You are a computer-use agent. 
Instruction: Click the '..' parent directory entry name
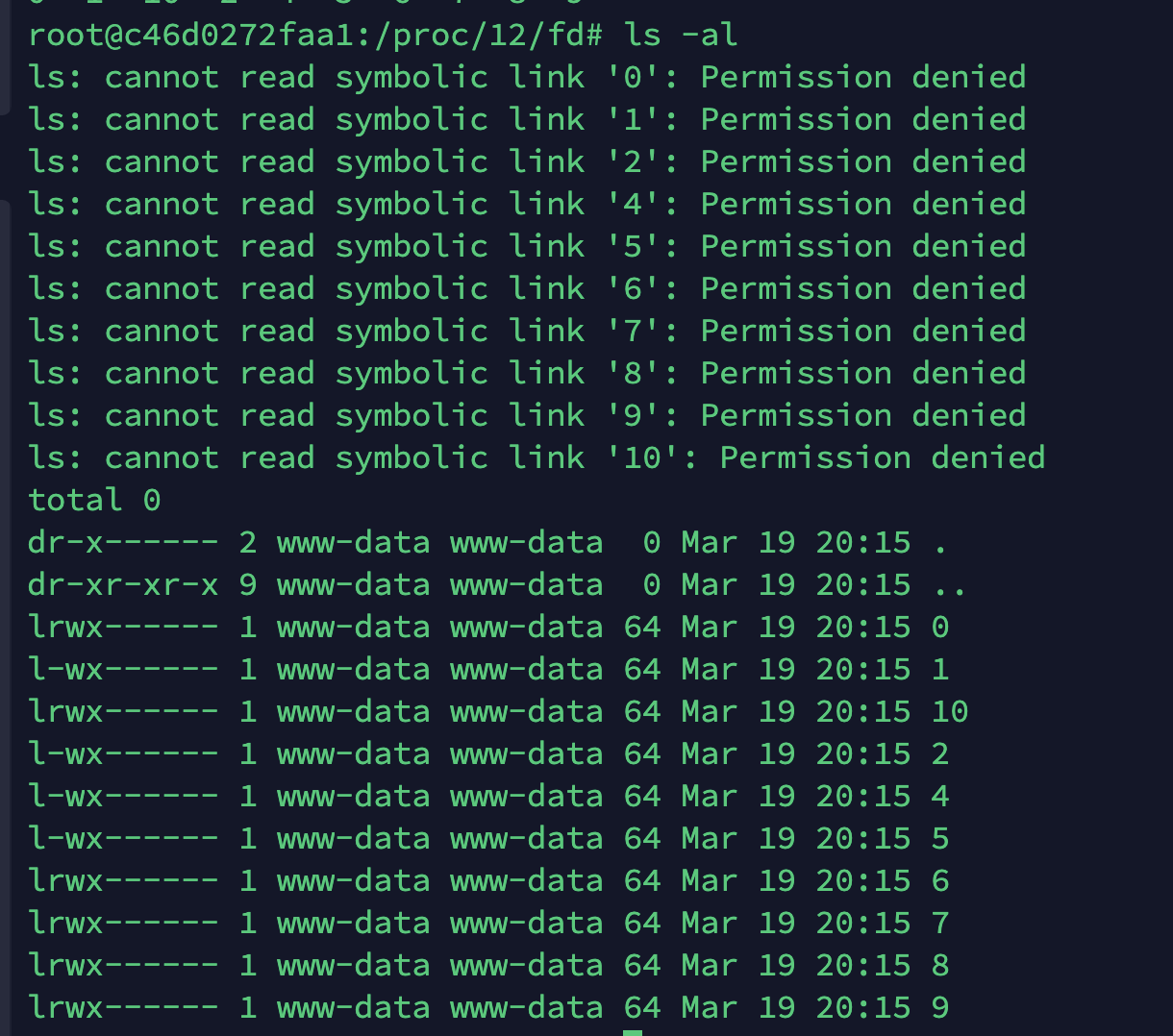[x=950, y=587]
